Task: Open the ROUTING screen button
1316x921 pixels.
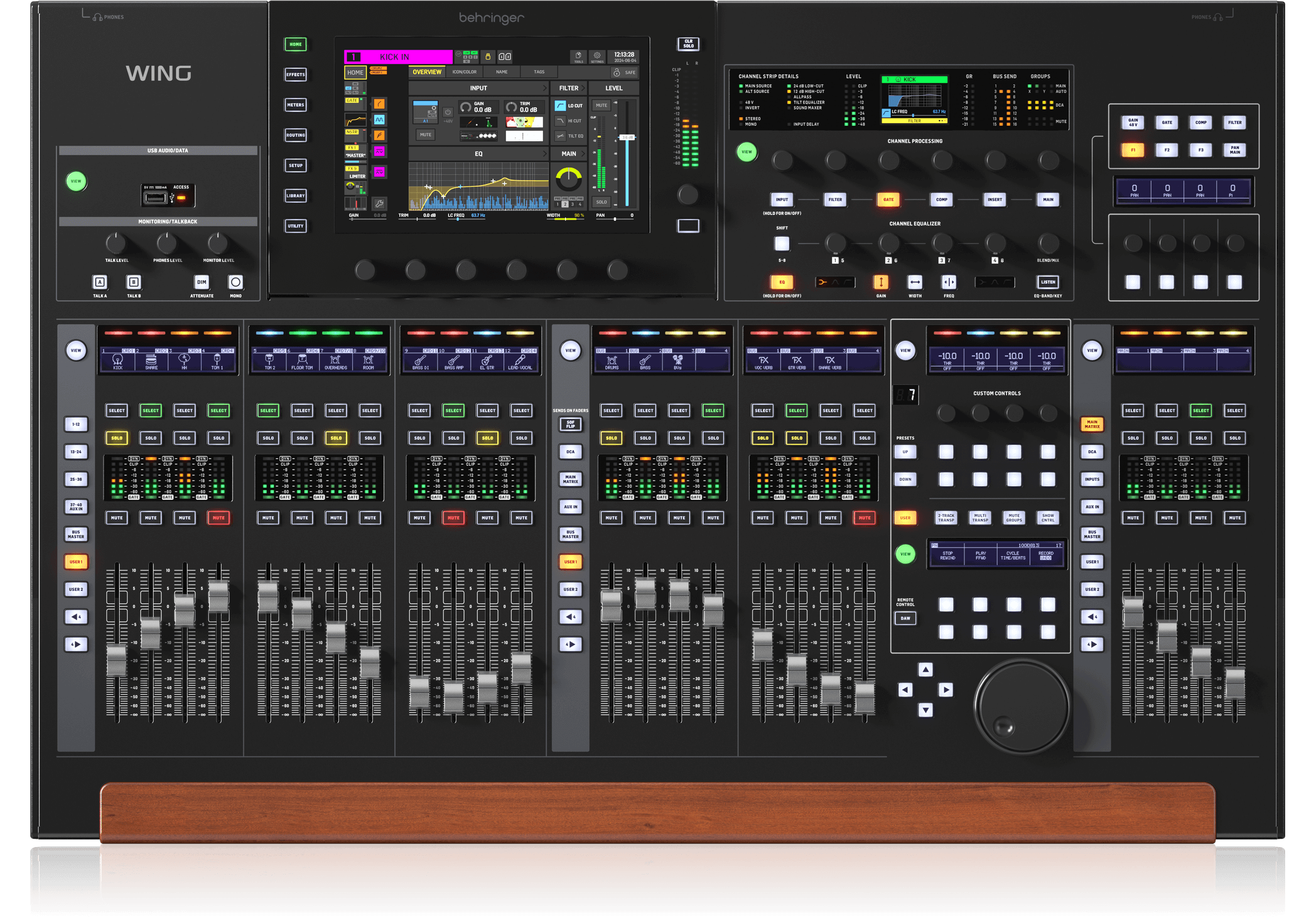Action: point(296,135)
